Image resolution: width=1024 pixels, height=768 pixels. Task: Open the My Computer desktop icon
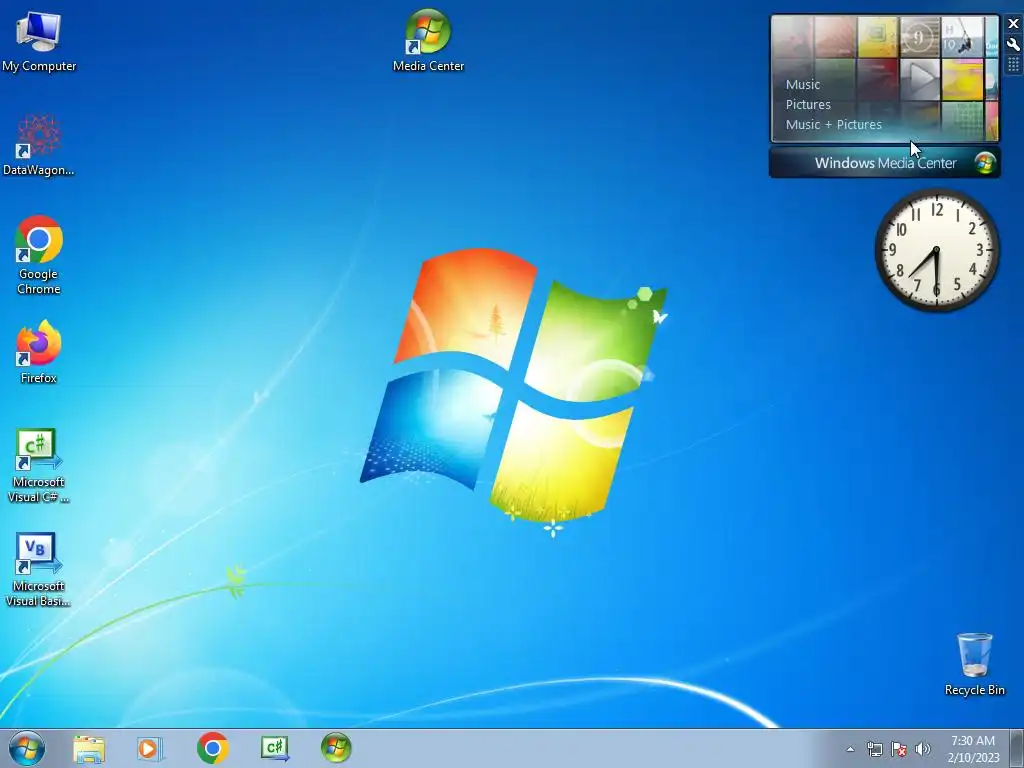pos(39,40)
